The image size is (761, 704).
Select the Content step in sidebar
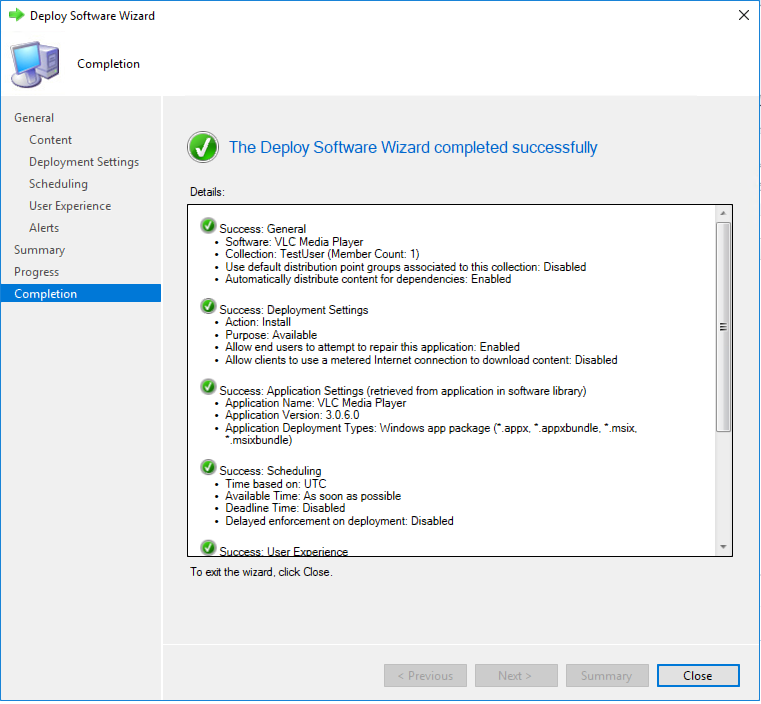(x=50, y=140)
